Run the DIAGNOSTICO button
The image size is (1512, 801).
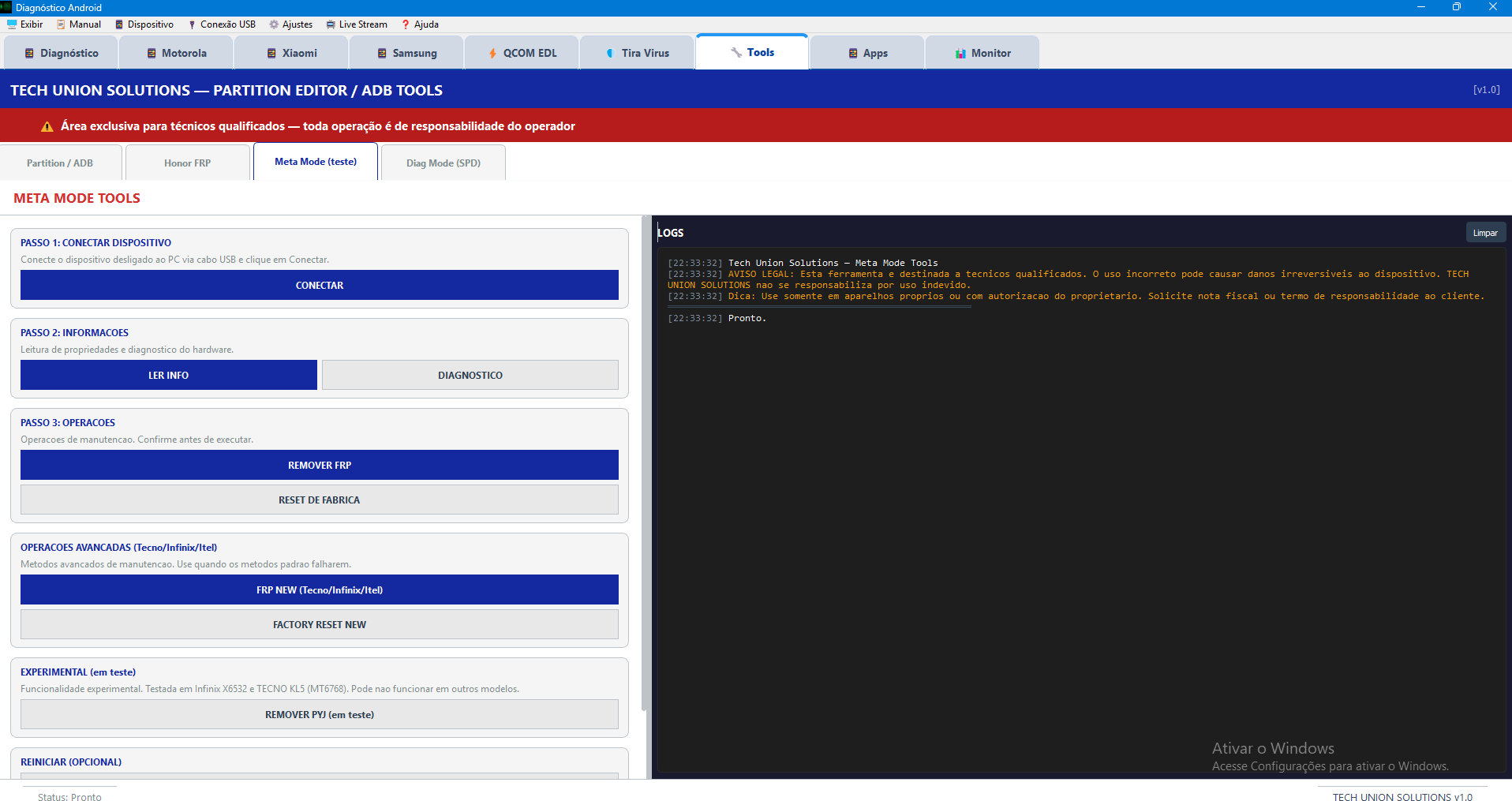(x=470, y=376)
